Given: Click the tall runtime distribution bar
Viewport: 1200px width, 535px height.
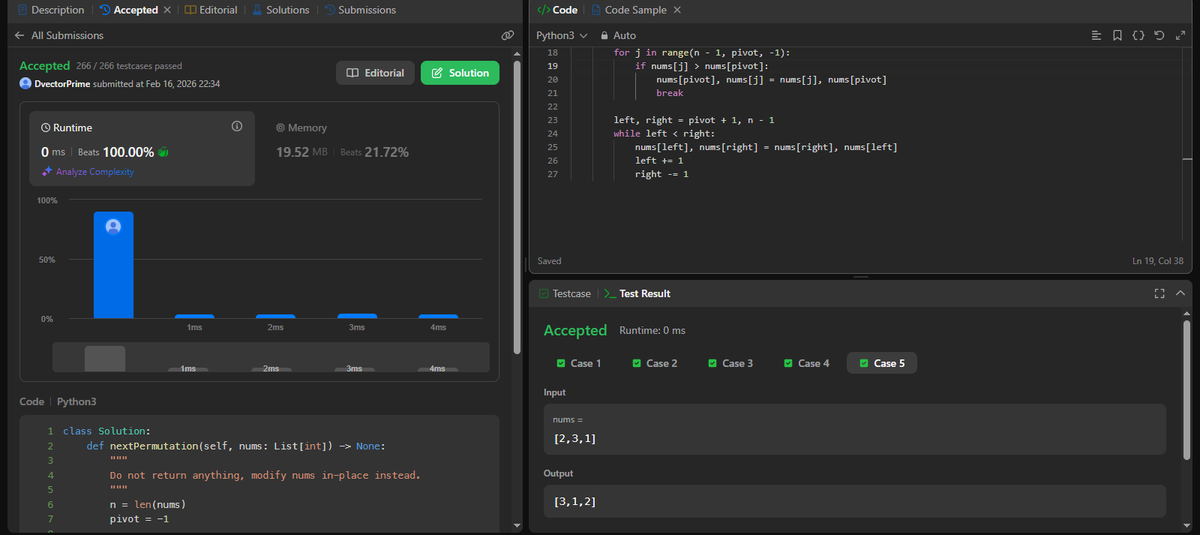Looking at the screenshot, I should [113, 265].
